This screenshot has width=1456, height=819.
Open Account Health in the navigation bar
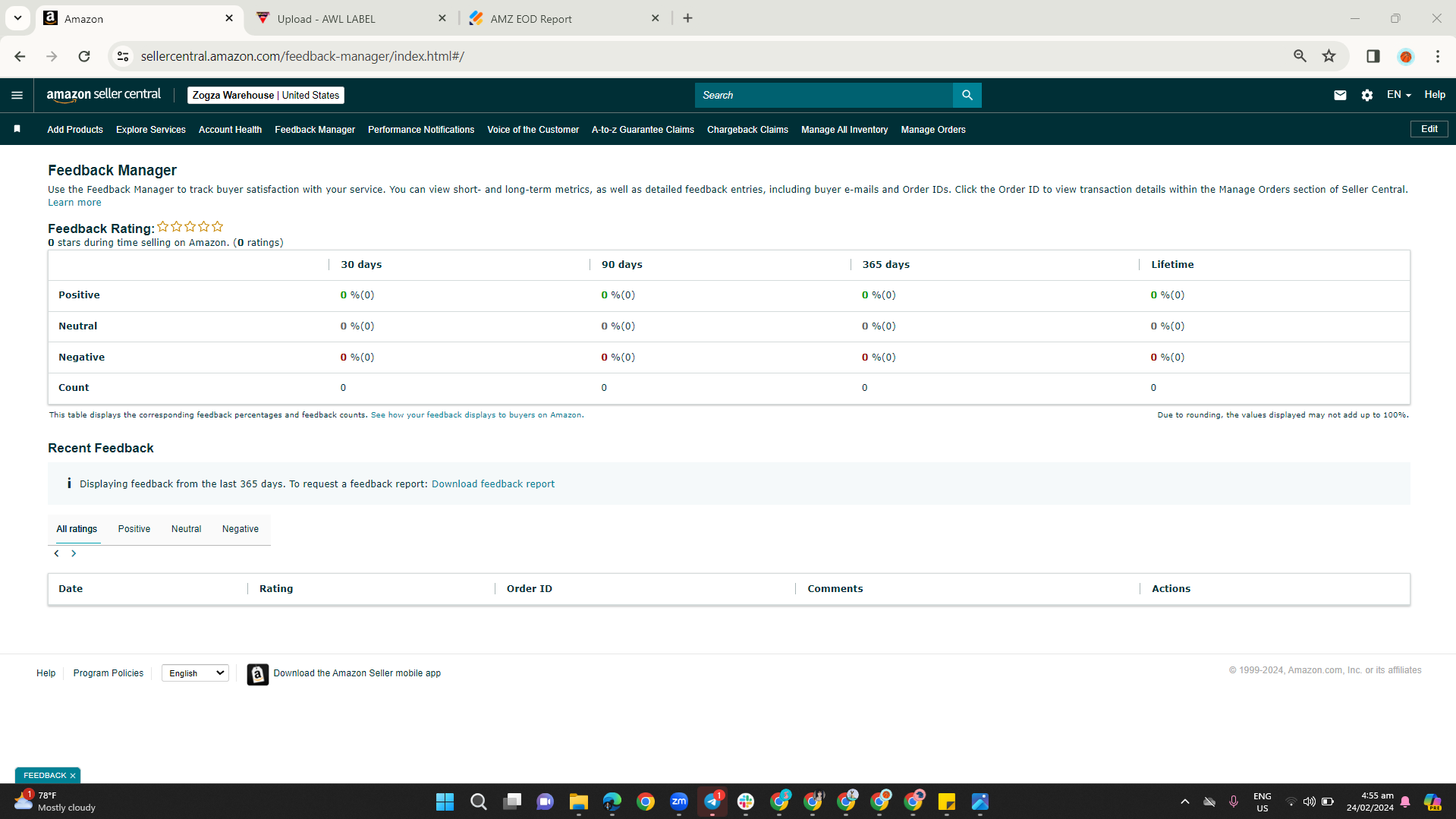(x=230, y=130)
